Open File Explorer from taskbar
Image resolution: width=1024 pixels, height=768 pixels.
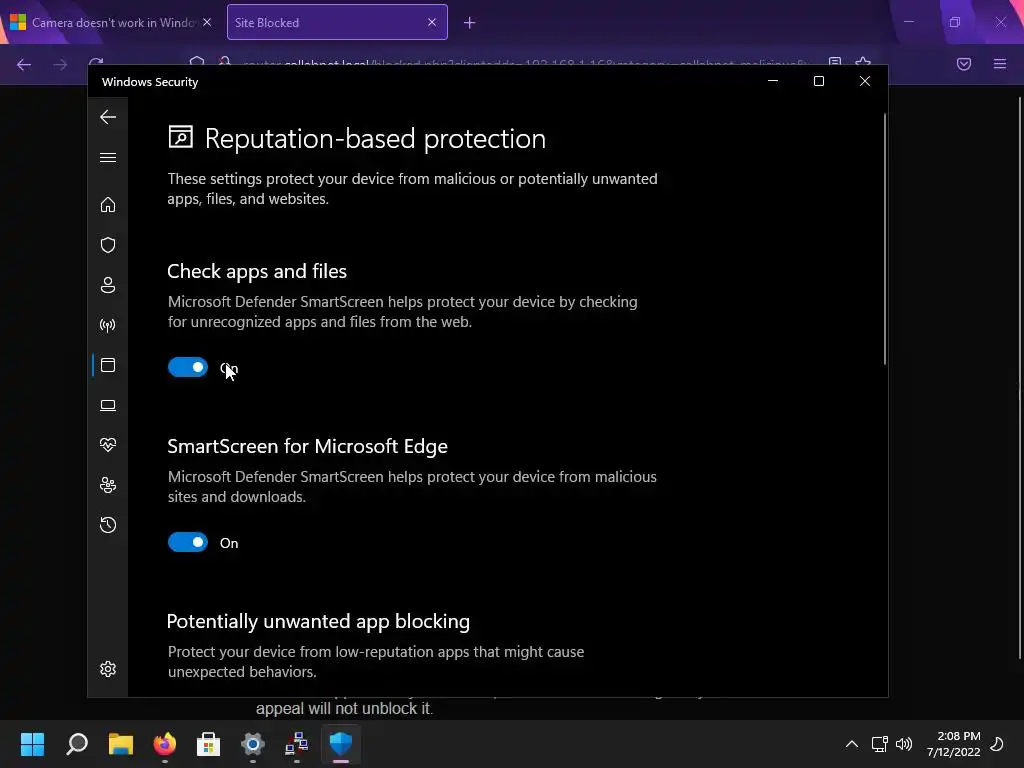pyautogui.click(x=121, y=744)
